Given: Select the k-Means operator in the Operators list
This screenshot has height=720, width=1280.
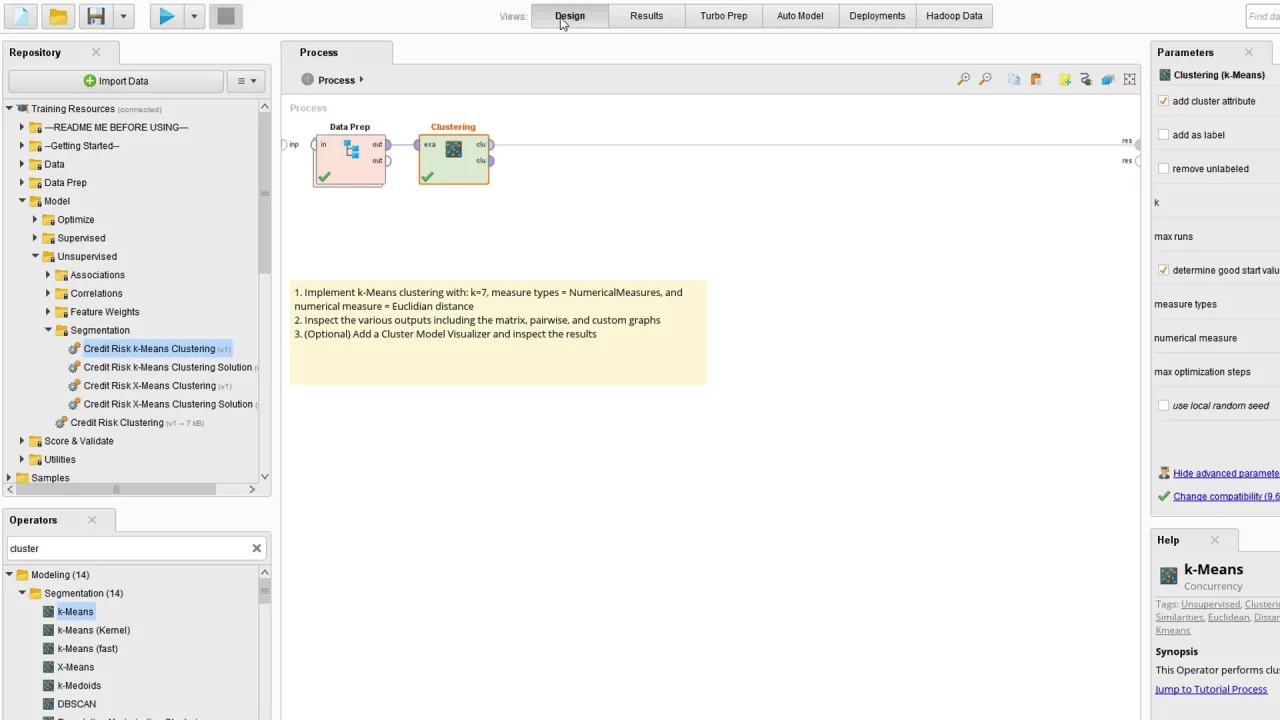Looking at the screenshot, I should [x=75, y=612].
